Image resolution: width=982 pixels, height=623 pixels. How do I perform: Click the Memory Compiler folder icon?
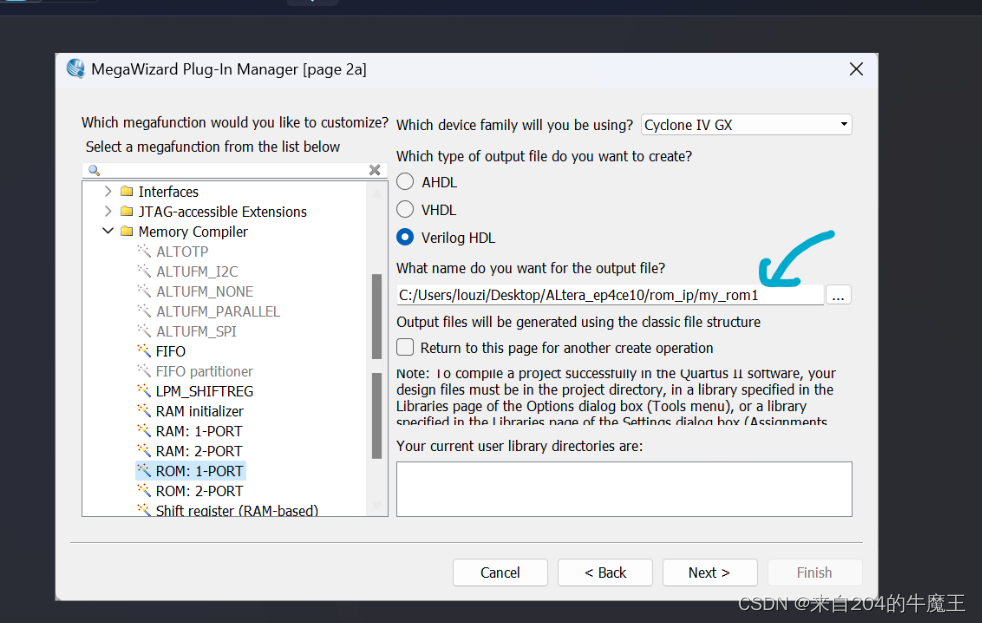tap(127, 231)
